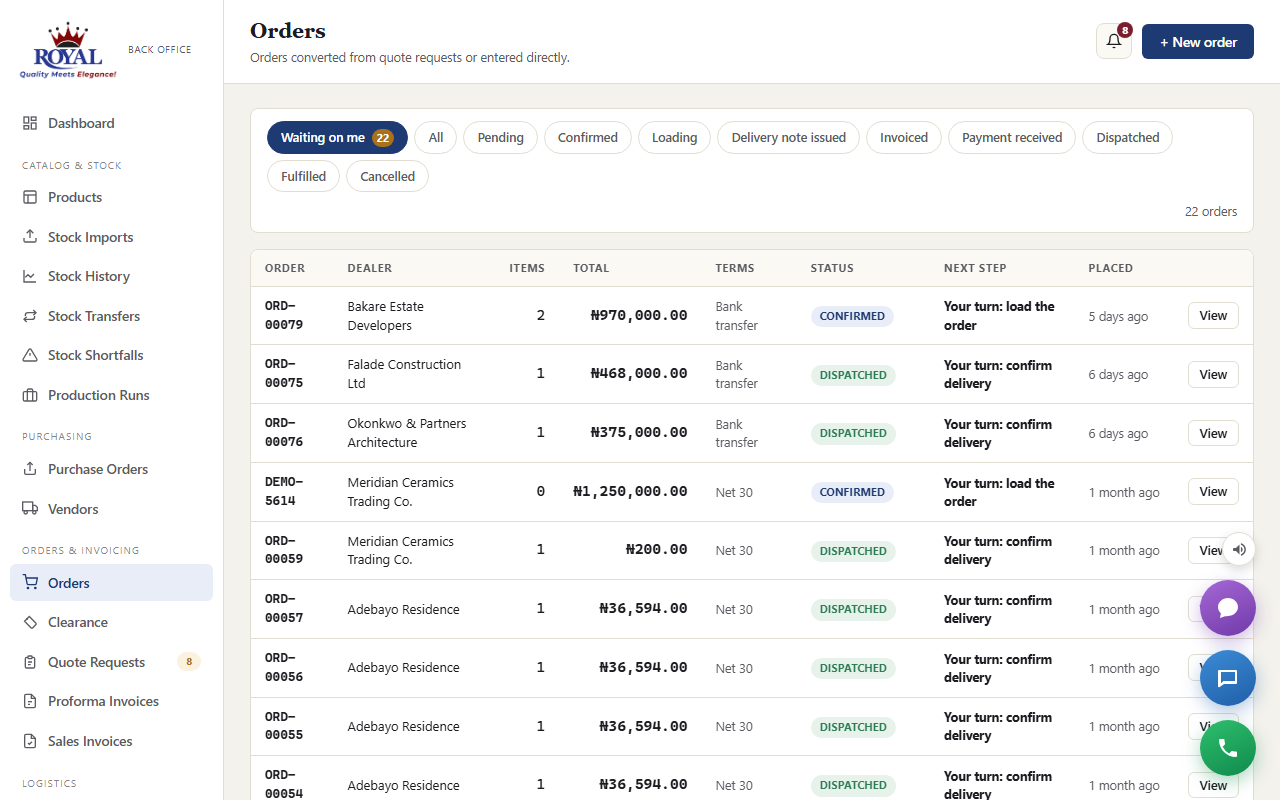The height and width of the screenshot is (800, 1280).
Task: Click the ORD-00057 order number
Action: click(x=284, y=609)
